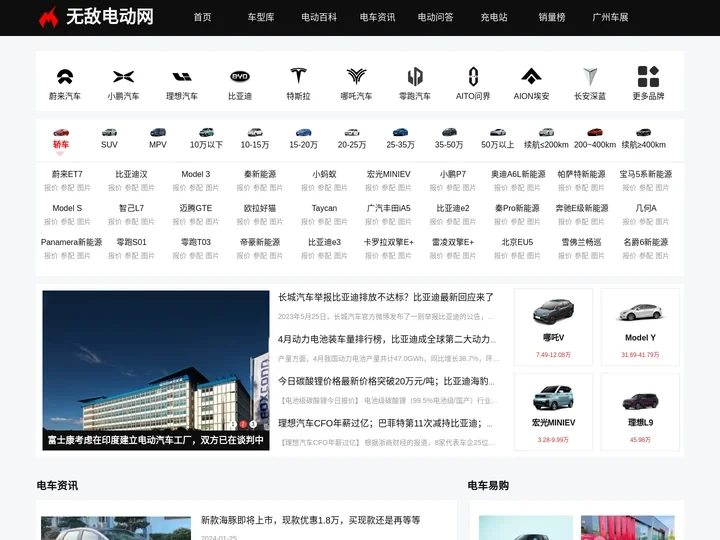Open the 比亚迪汉 model link

[x=131, y=174]
